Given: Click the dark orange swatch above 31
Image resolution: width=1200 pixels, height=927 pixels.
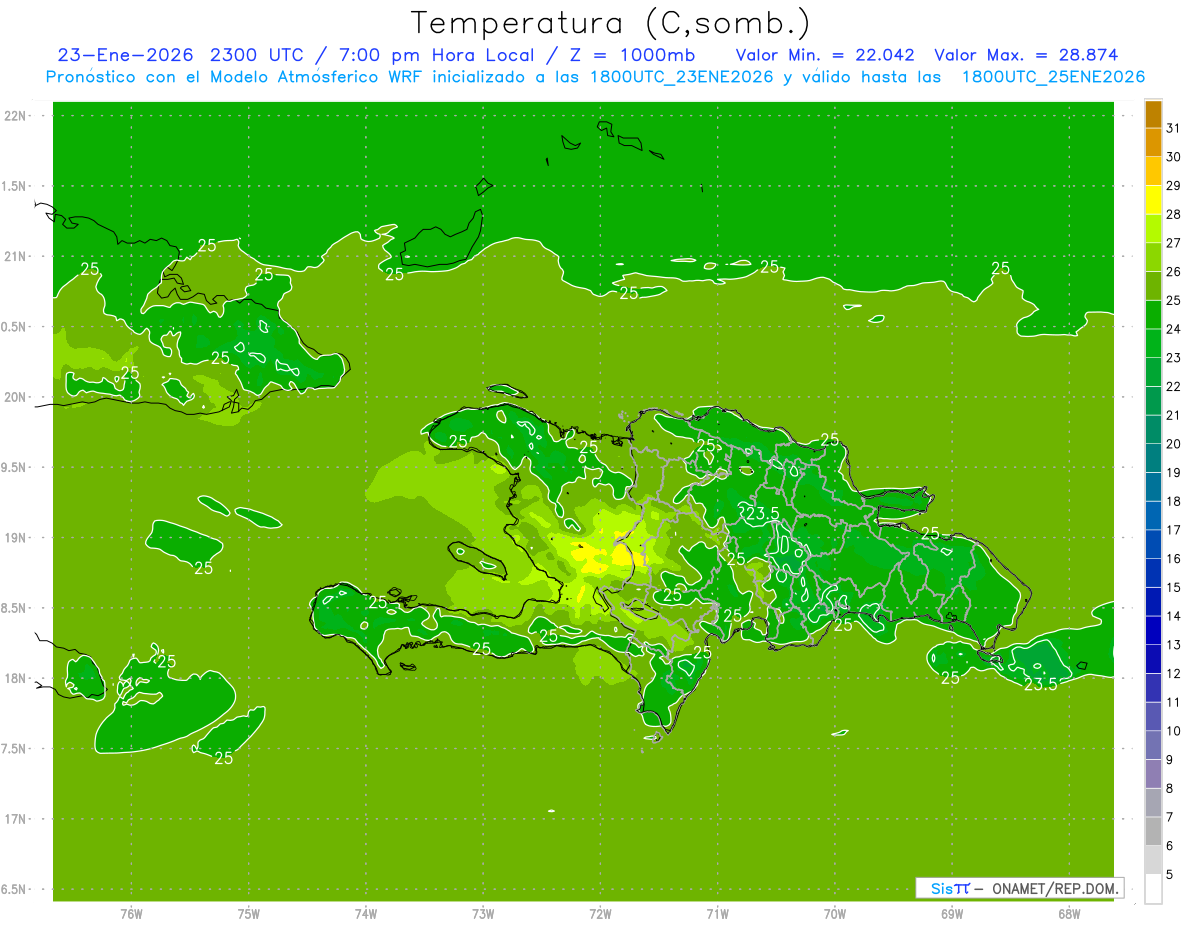Looking at the screenshot, I should click(x=1153, y=113).
